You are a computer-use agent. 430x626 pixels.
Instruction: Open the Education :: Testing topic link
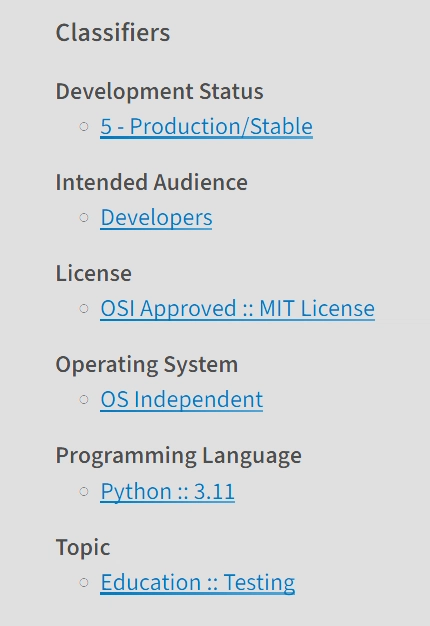pos(198,582)
